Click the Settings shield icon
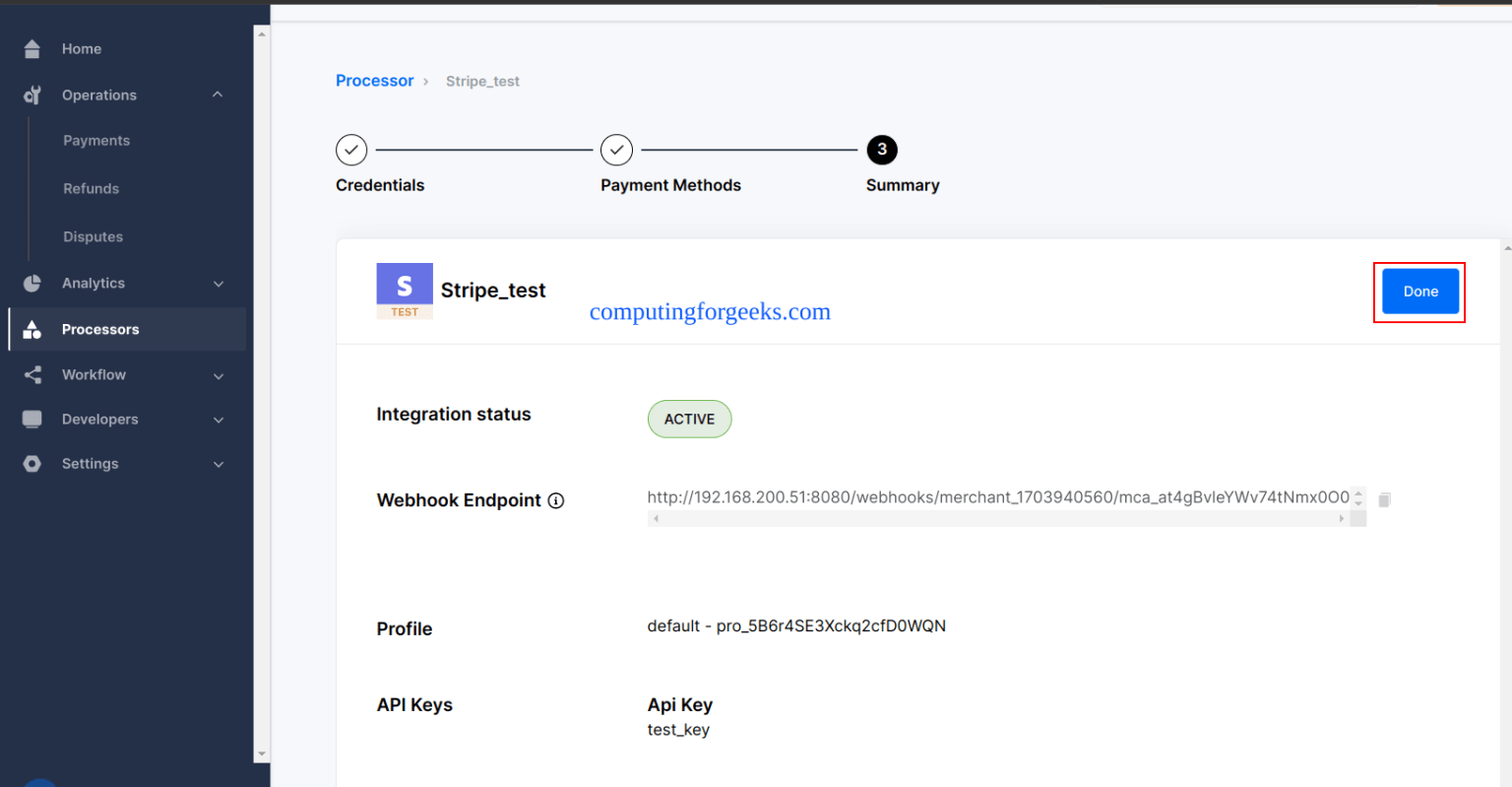 tap(31, 463)
